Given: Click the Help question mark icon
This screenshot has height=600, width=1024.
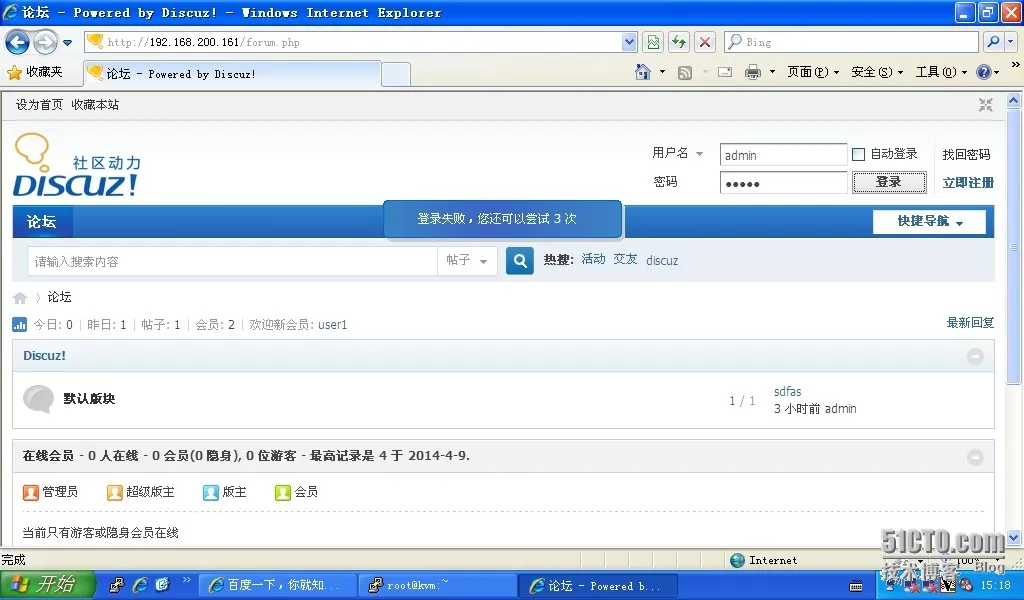Looking at the screenshot, I should pyautogui.click(x=984, y=72).
